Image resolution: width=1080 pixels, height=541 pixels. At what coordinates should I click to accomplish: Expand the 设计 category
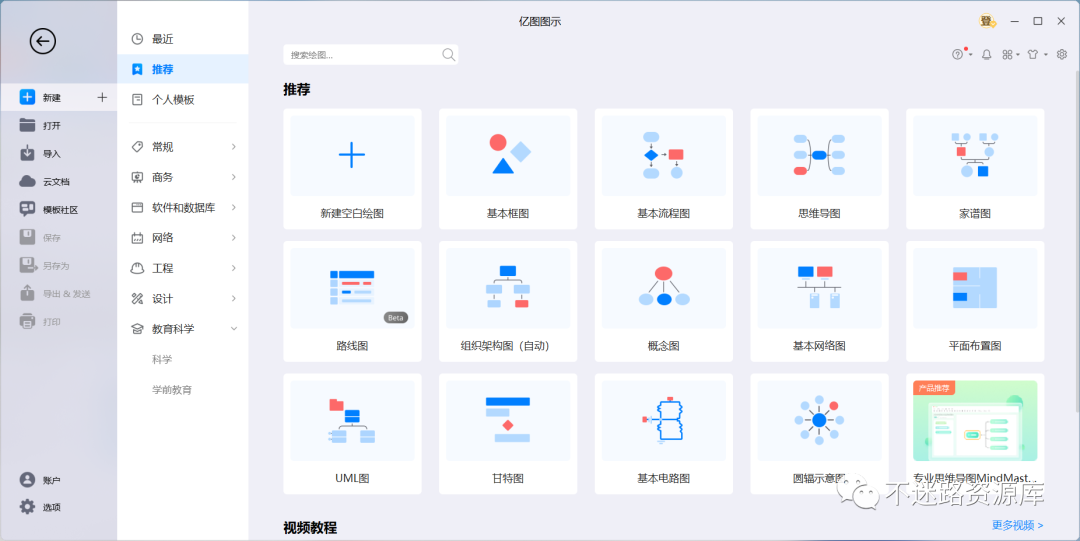pyautogui.click(x=183, y=298)
